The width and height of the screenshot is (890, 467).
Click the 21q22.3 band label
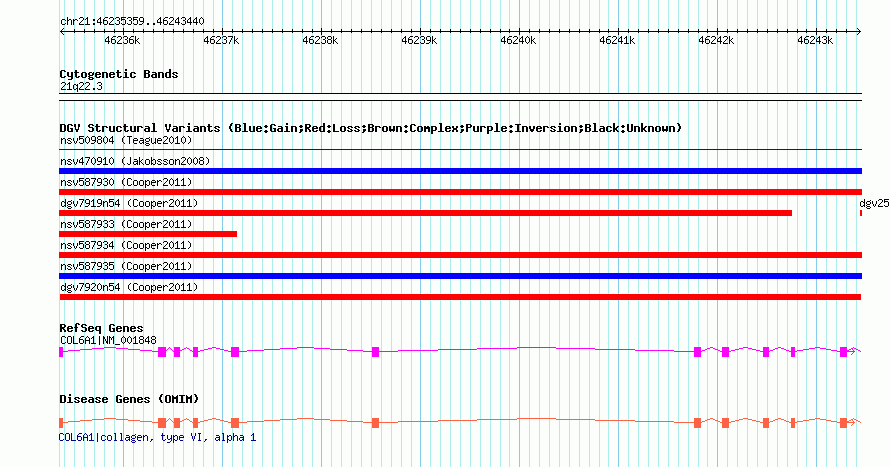point(81,87)
